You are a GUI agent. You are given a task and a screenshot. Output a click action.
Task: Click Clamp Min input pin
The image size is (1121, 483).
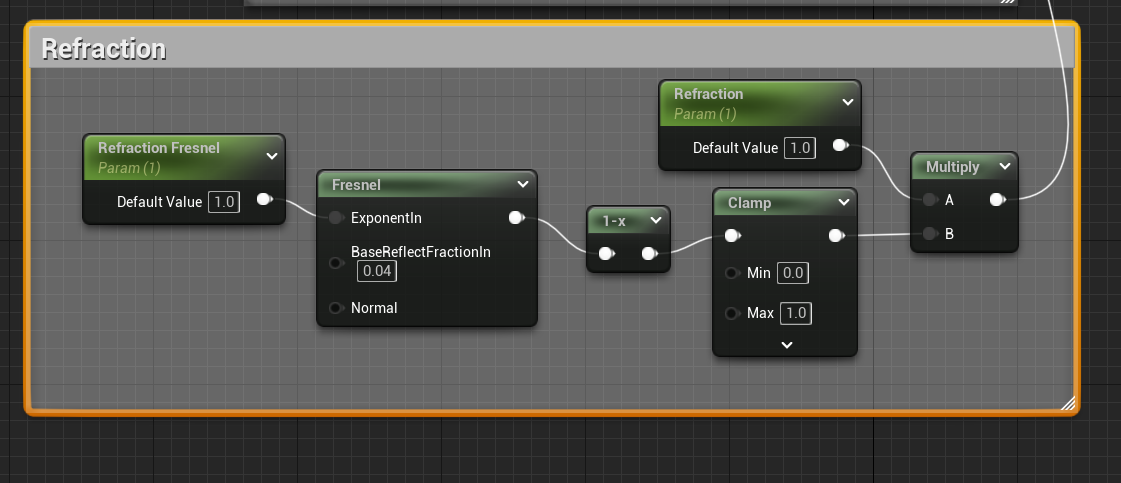point(731,273)
